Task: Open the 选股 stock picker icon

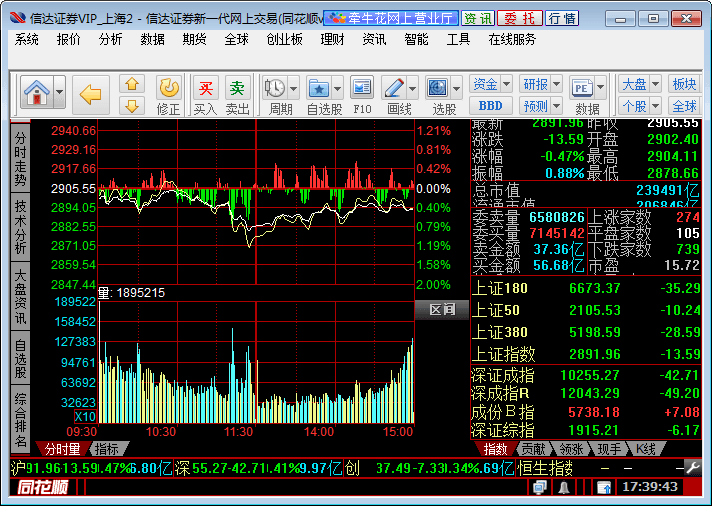Action: [437, 88]
